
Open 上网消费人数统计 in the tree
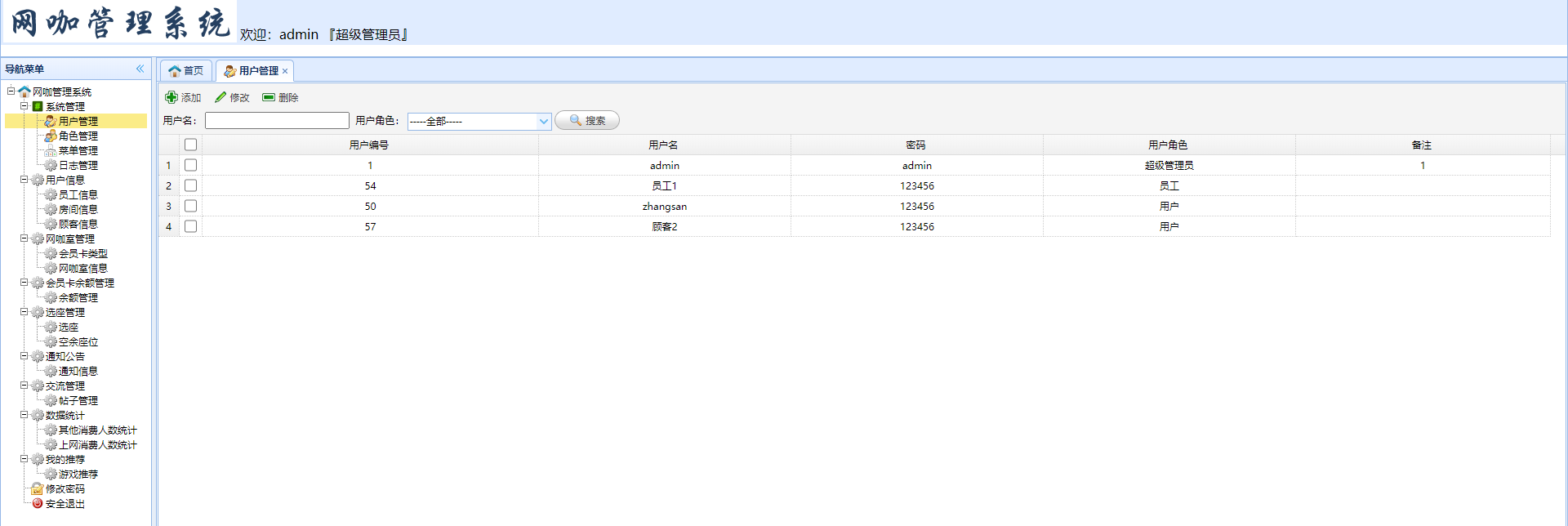97,444
